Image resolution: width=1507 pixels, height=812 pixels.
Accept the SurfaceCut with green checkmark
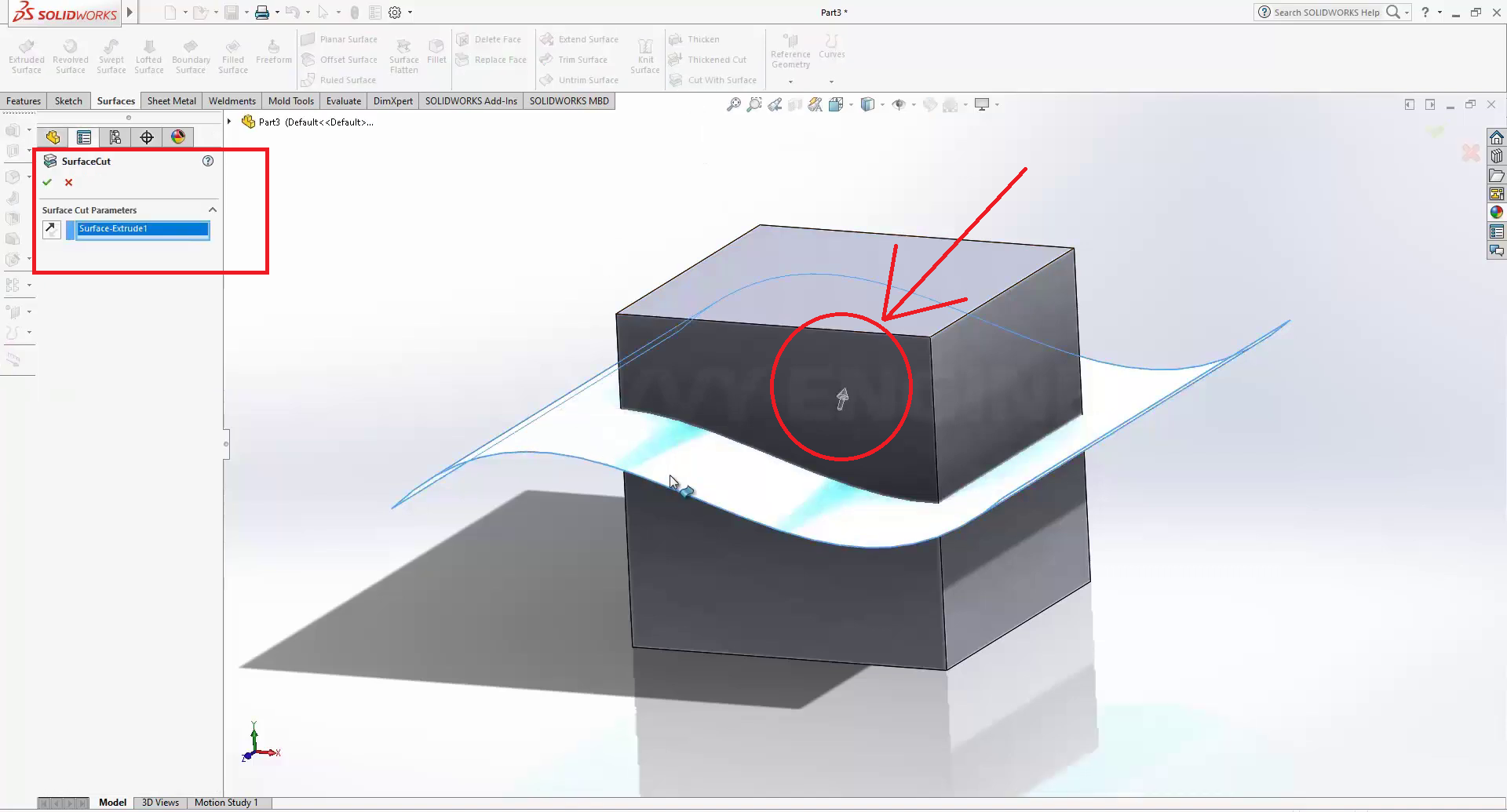47,182
